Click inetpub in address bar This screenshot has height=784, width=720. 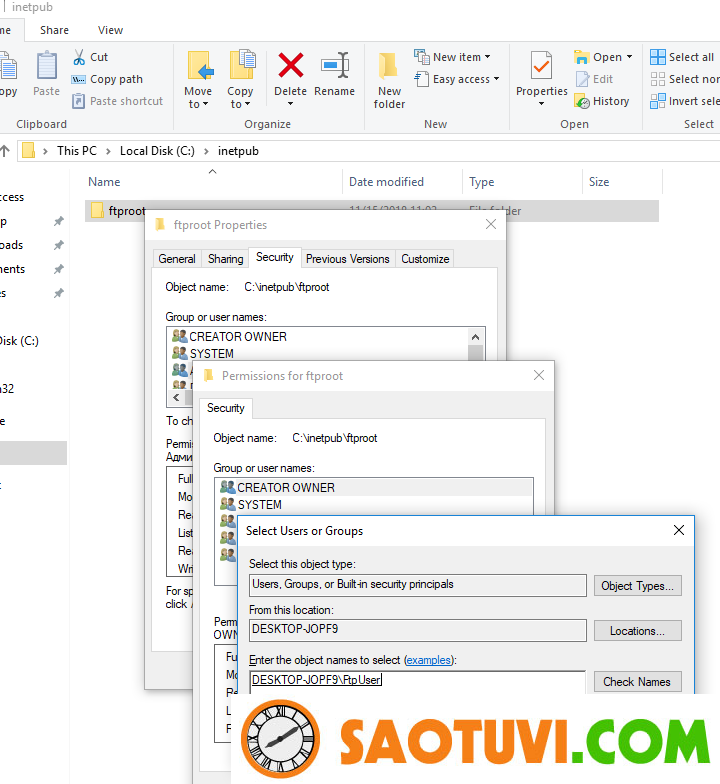coord(238,151)
